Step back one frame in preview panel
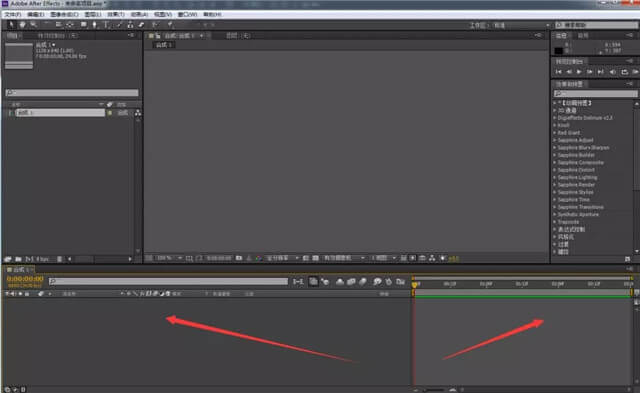Image resolution: width=640 pixels, height=393 pixels. pos(569,72)
